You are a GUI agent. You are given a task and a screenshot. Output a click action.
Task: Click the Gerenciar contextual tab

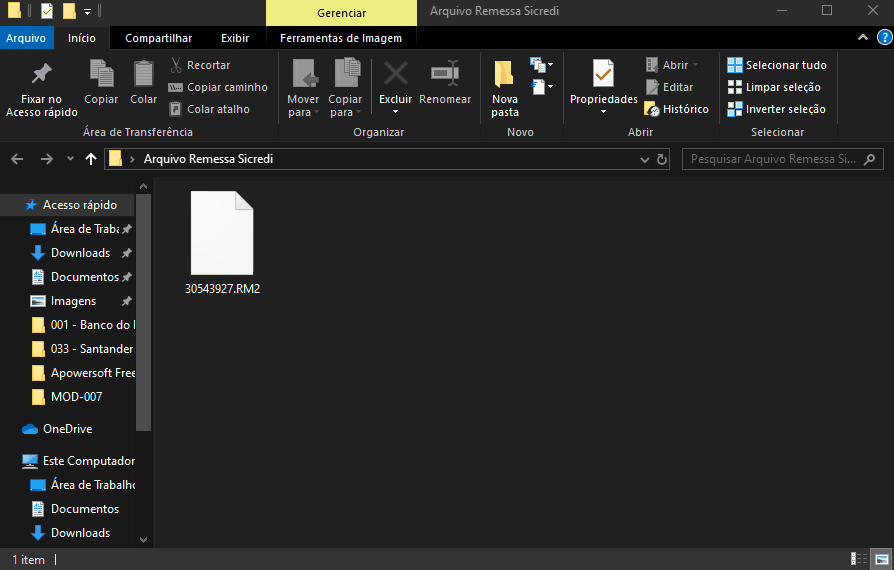pos(342,13)
